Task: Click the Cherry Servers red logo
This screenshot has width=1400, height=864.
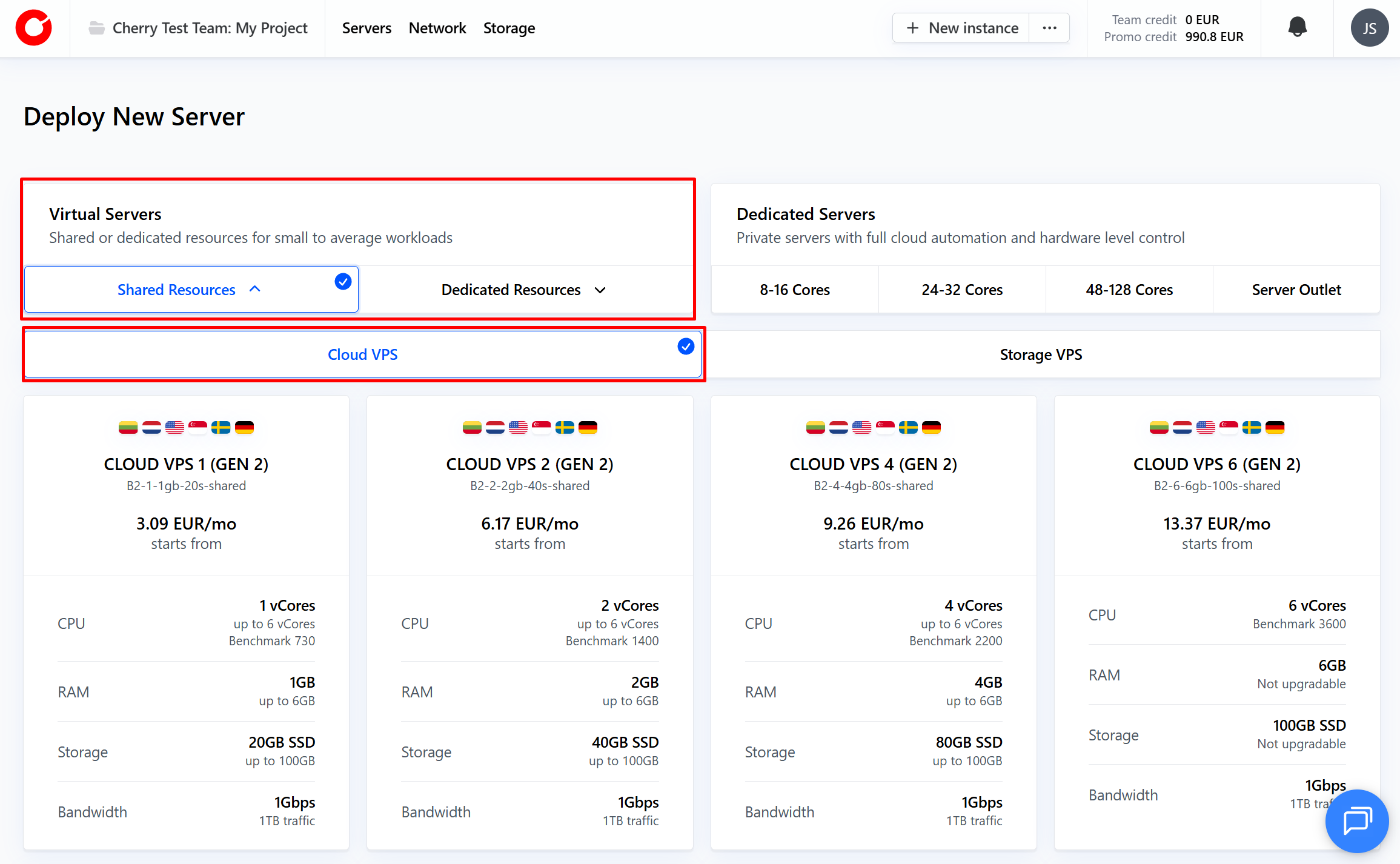Action: (x=34, y=28)
